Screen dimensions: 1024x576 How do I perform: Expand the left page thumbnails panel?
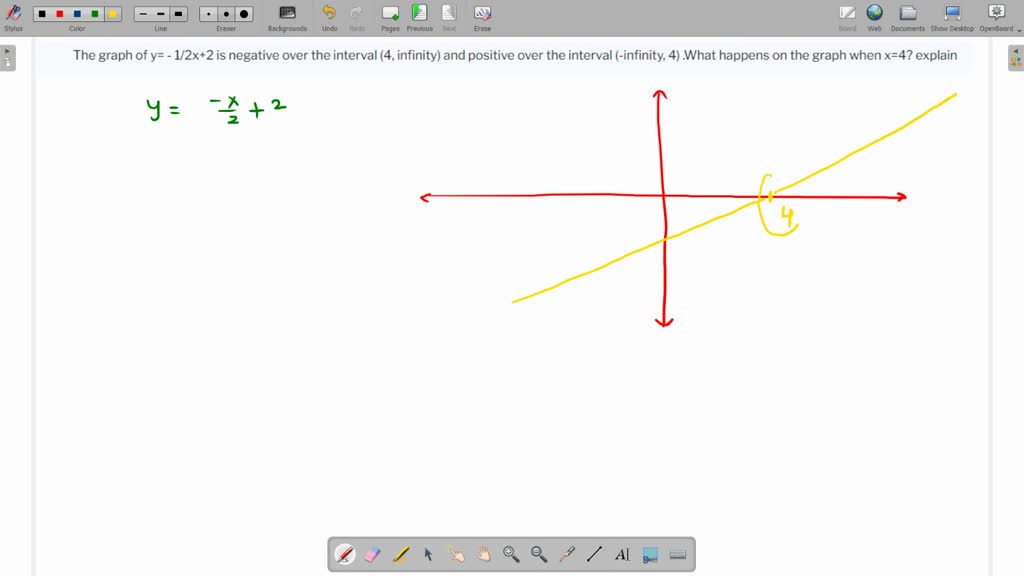[8, 57]
